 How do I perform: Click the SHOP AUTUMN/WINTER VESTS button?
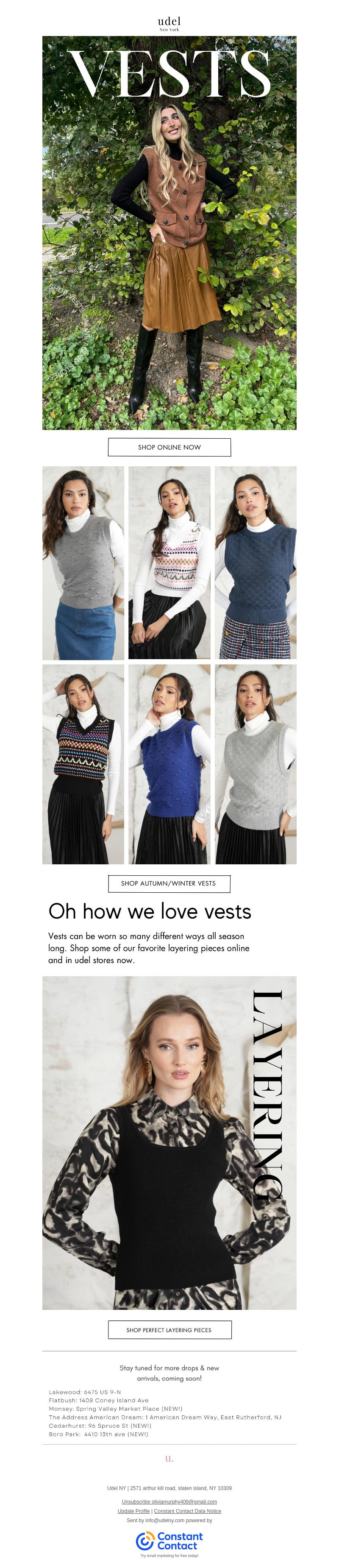169,883
